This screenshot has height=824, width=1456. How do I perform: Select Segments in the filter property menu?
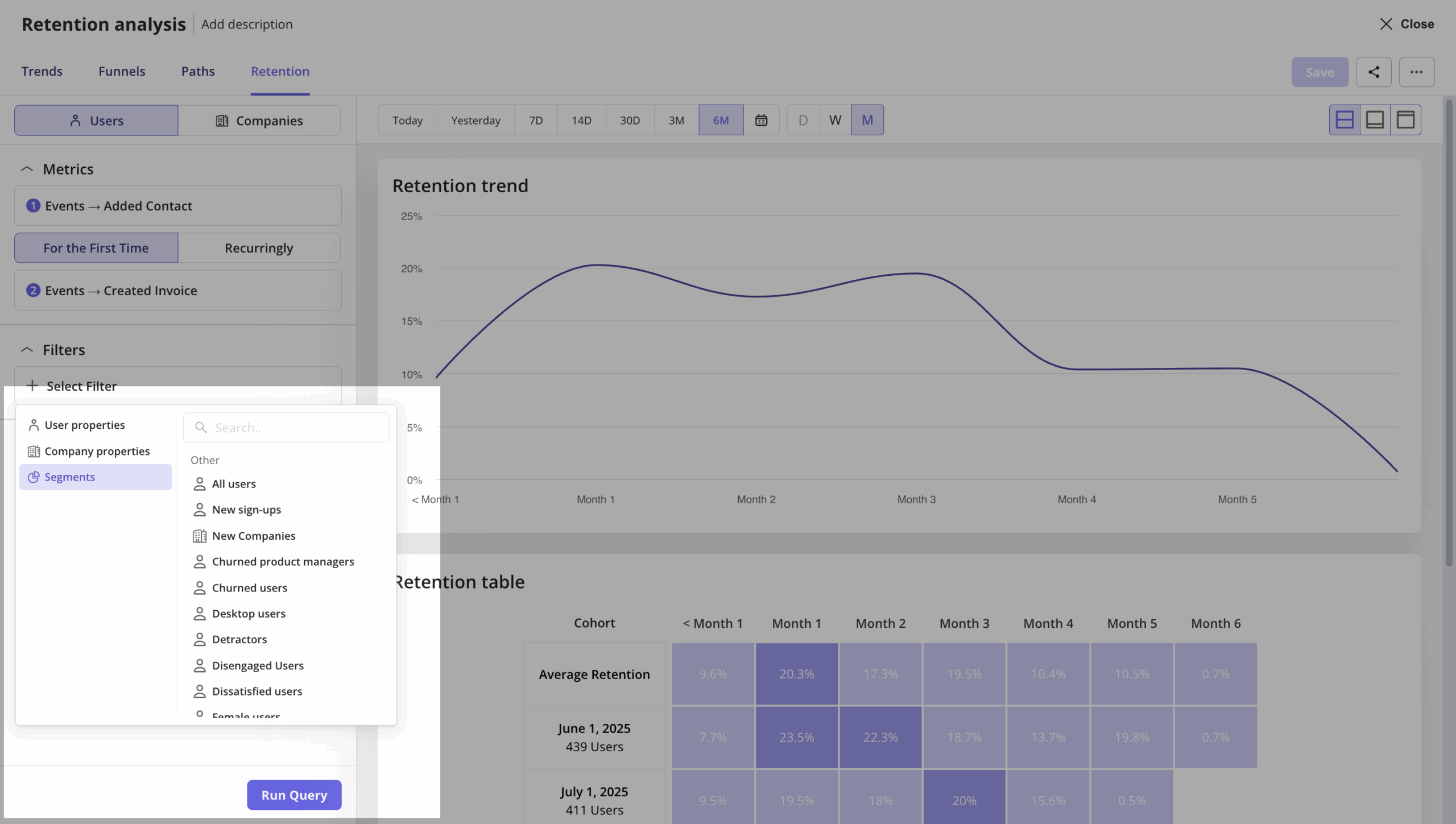(x=70, y=477)
